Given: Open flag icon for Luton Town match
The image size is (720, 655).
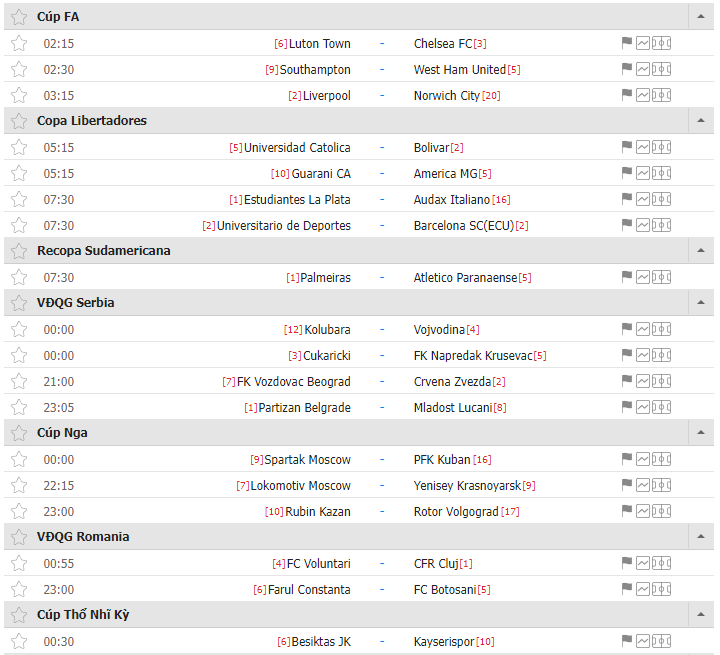Looking at the screenshot, I should point(626,43).
